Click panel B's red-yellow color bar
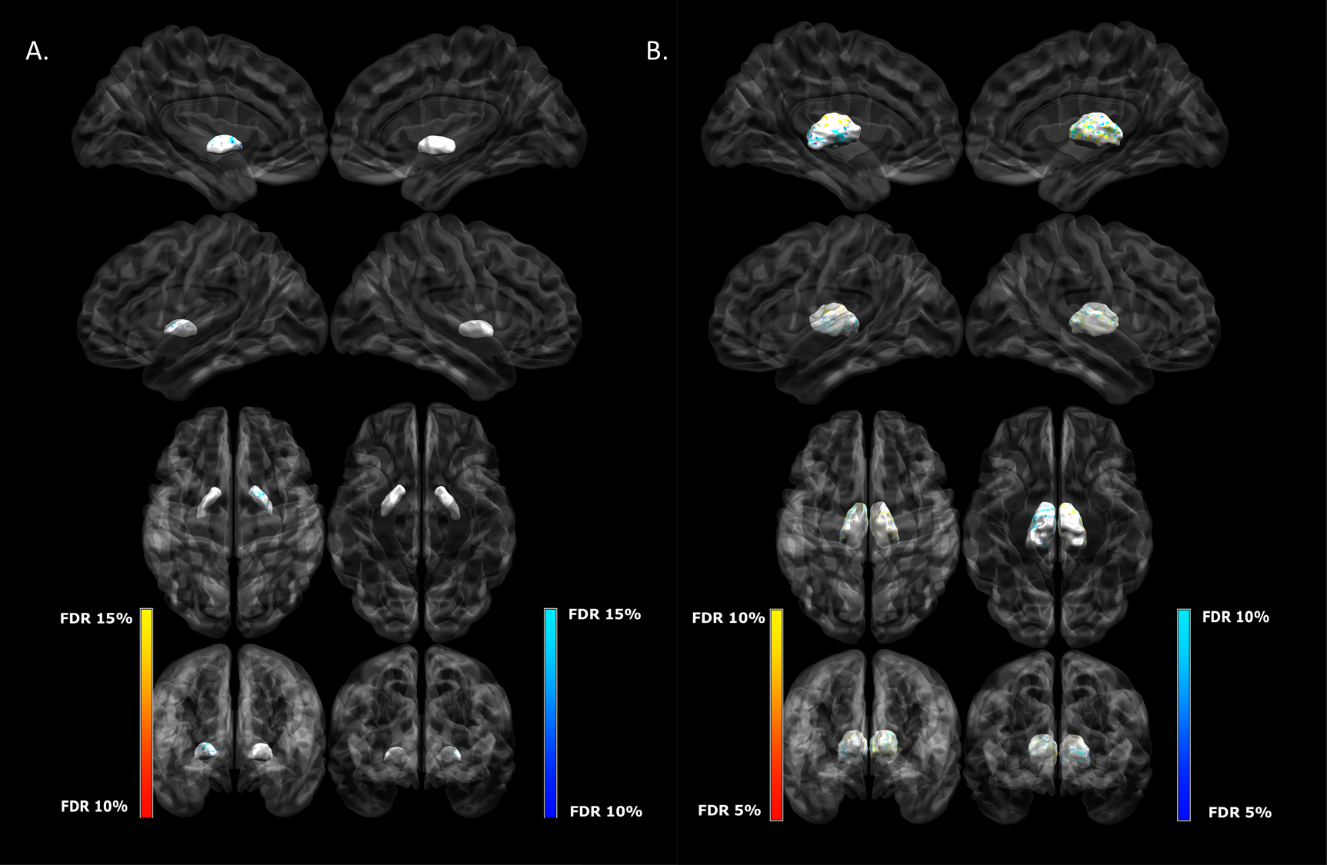Viewport: 1327px width, 865px height. click(x=776, y=714)
